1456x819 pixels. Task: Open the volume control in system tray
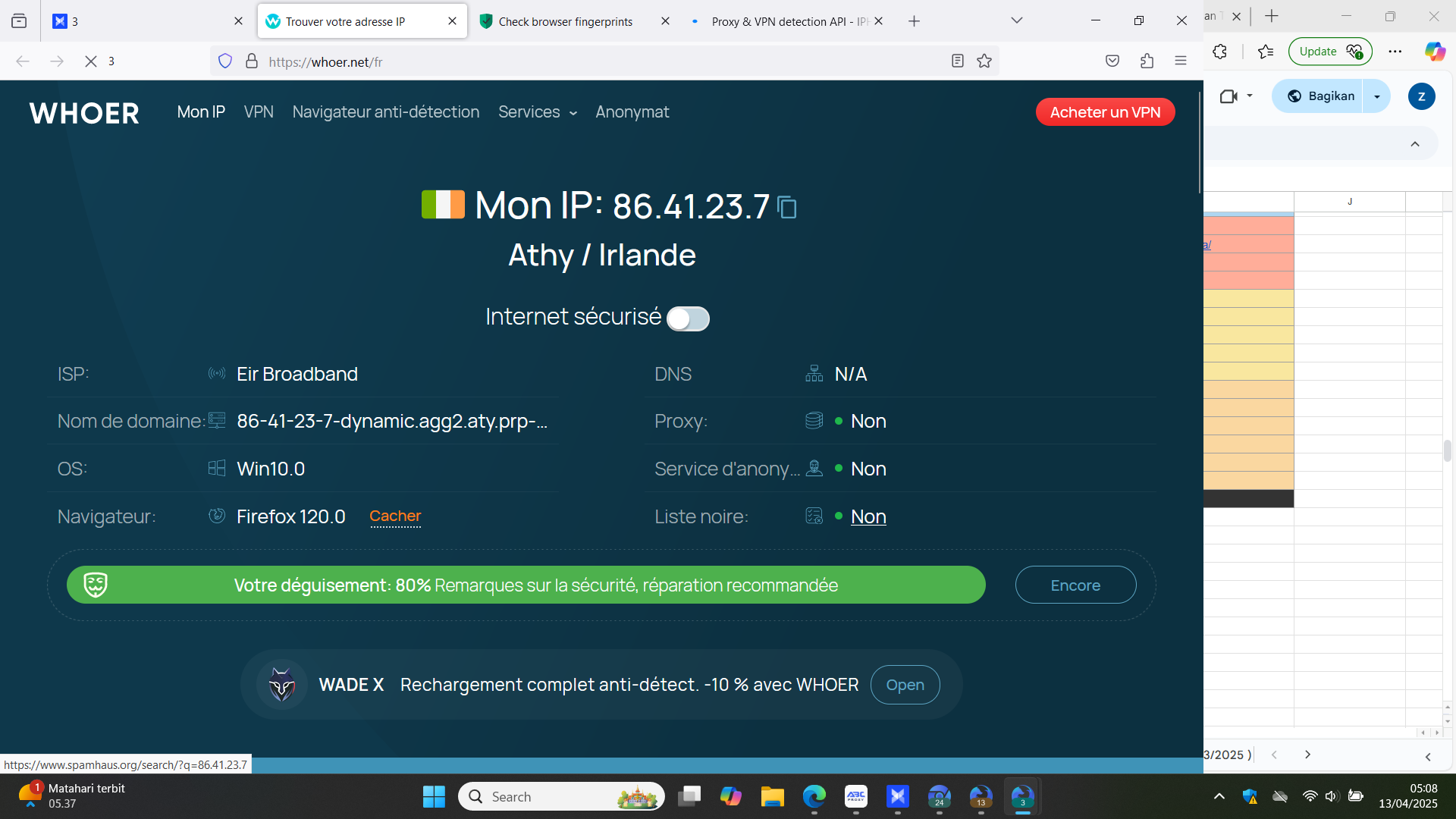click(x=1332, y=796)
